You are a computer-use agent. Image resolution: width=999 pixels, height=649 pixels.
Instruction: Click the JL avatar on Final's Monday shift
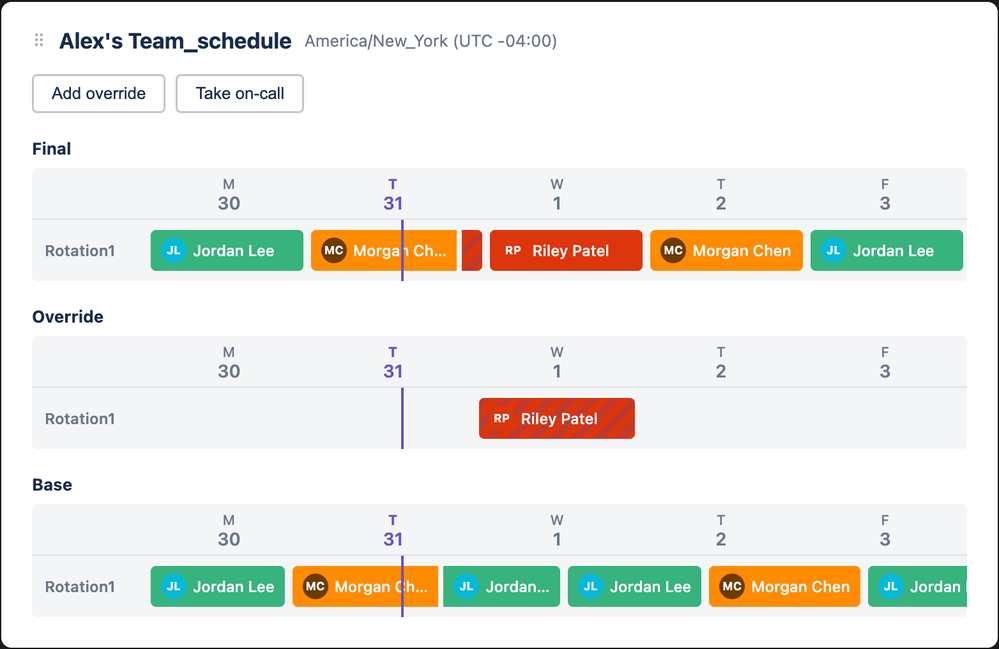[x=173, y=250]
